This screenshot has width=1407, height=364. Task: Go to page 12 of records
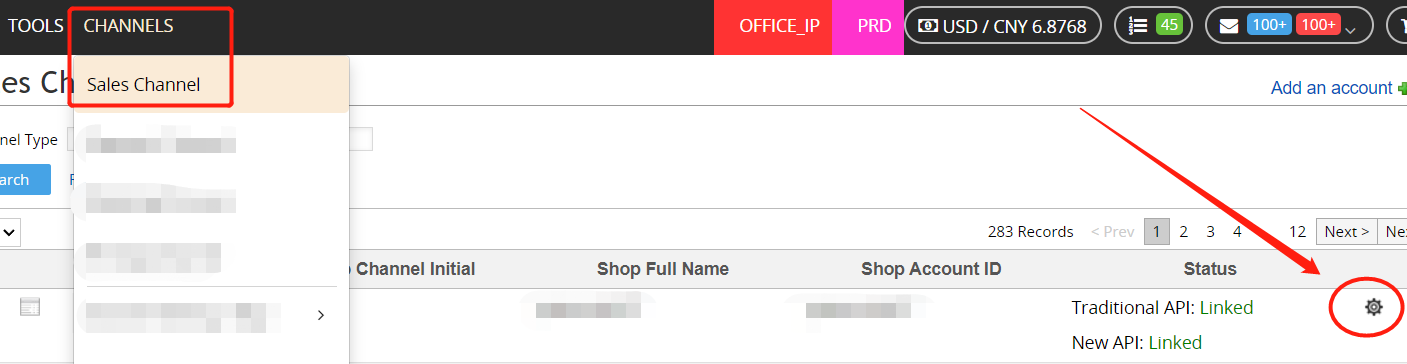coord(1297,231)
